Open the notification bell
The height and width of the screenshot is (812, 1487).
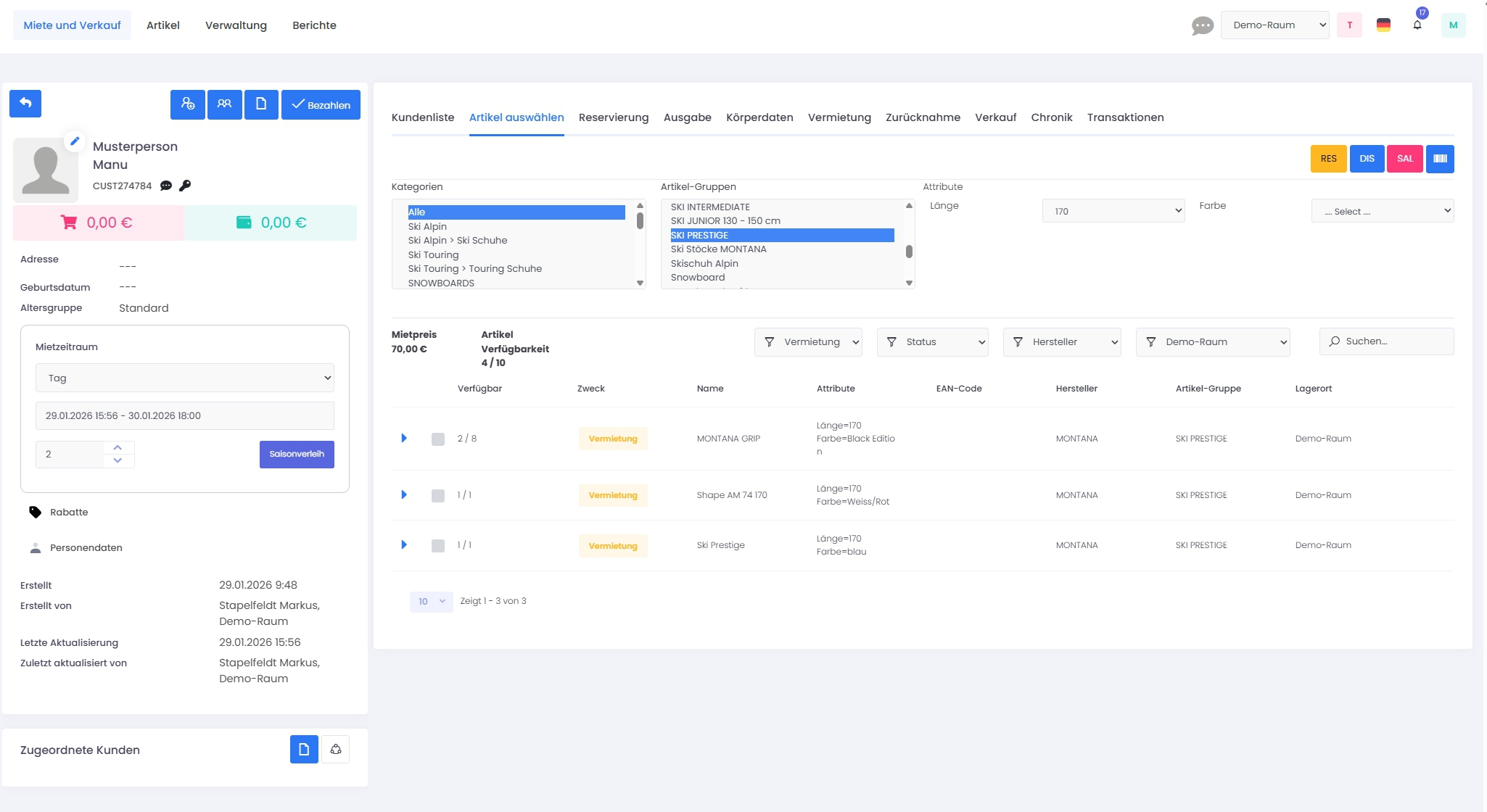click(1417, 25)
